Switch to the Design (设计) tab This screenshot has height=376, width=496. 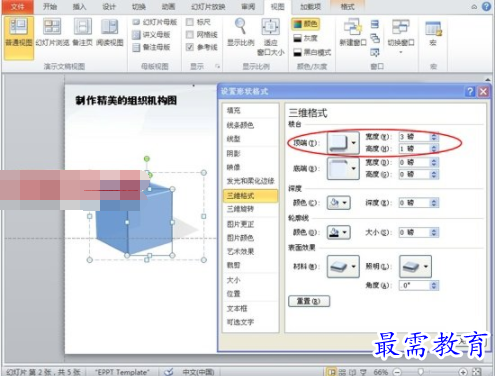[109, 7]
